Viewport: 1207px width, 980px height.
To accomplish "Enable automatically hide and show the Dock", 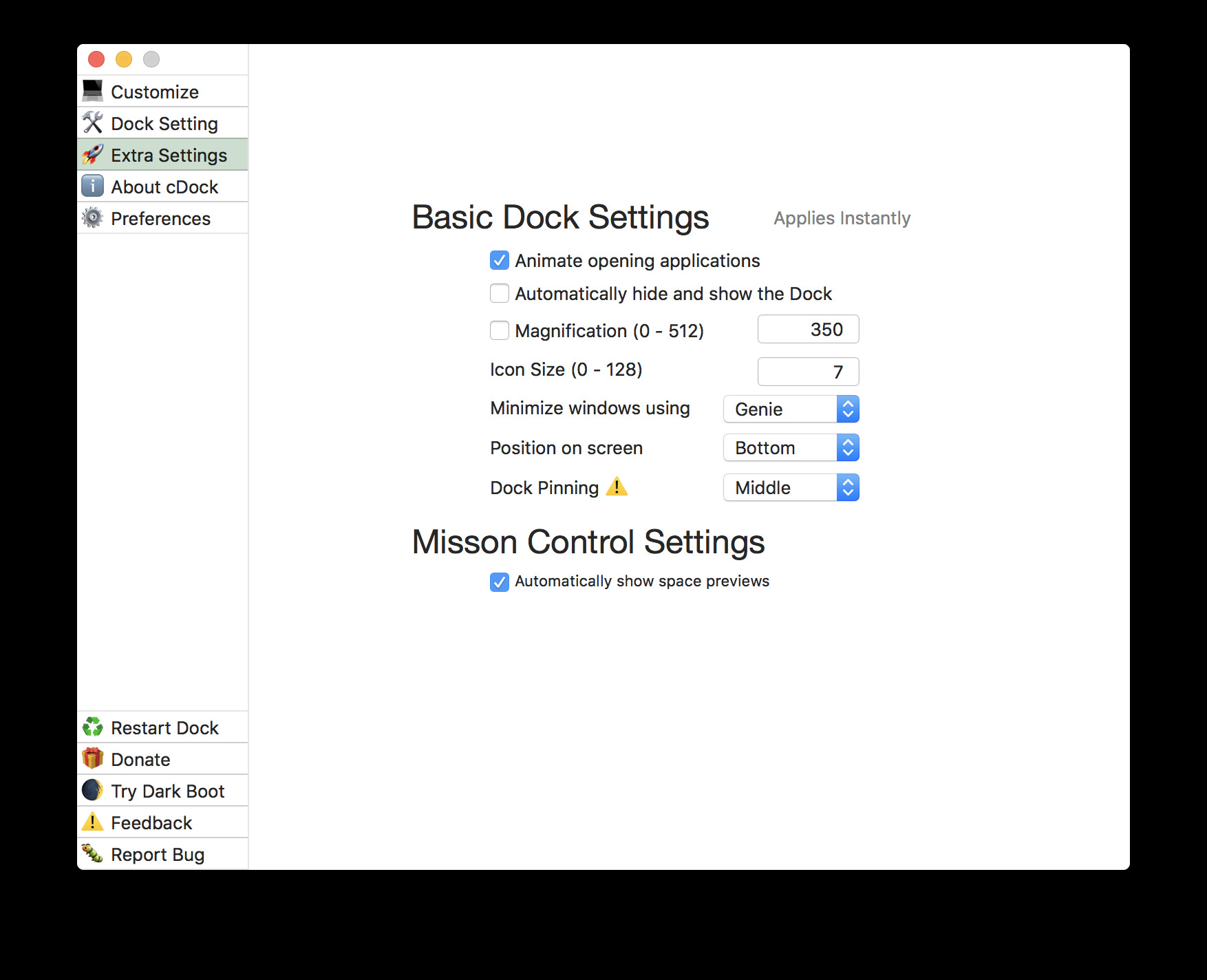I will 500,293.
